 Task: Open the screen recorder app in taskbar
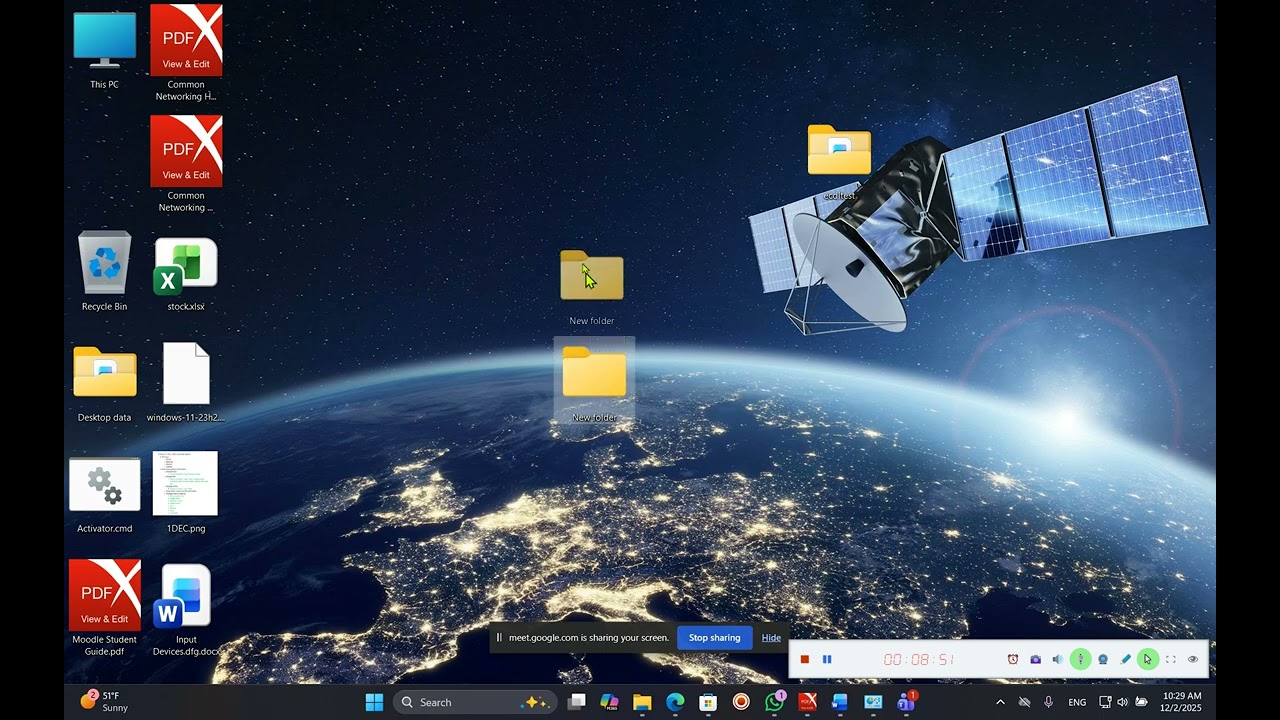pos(741,702)
